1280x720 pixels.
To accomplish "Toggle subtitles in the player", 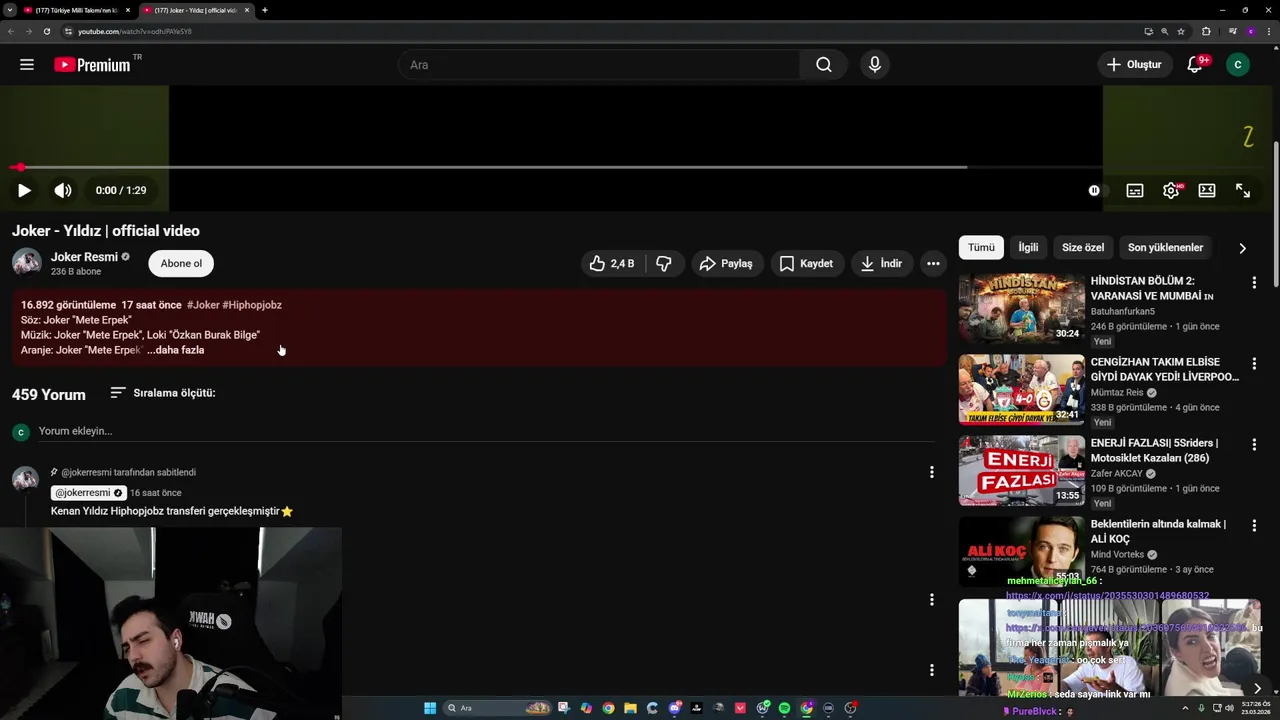I will (1135, 190).
